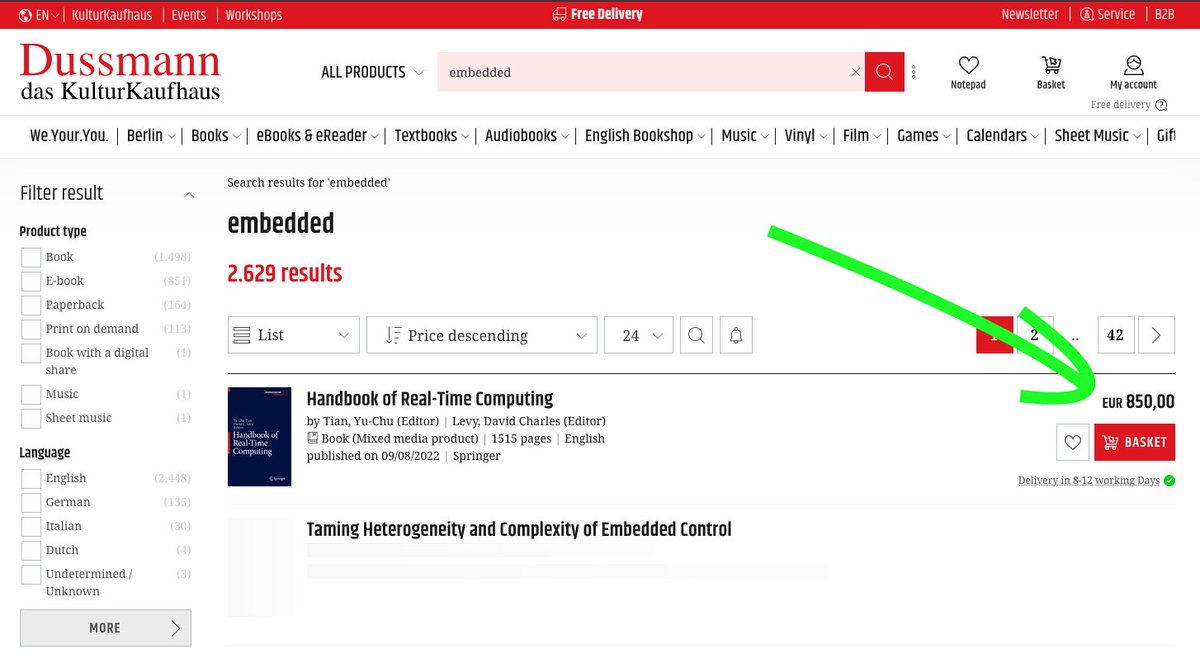
Task: Open the KulturKaufhaus top link
Action: click(x=112, y=15)
